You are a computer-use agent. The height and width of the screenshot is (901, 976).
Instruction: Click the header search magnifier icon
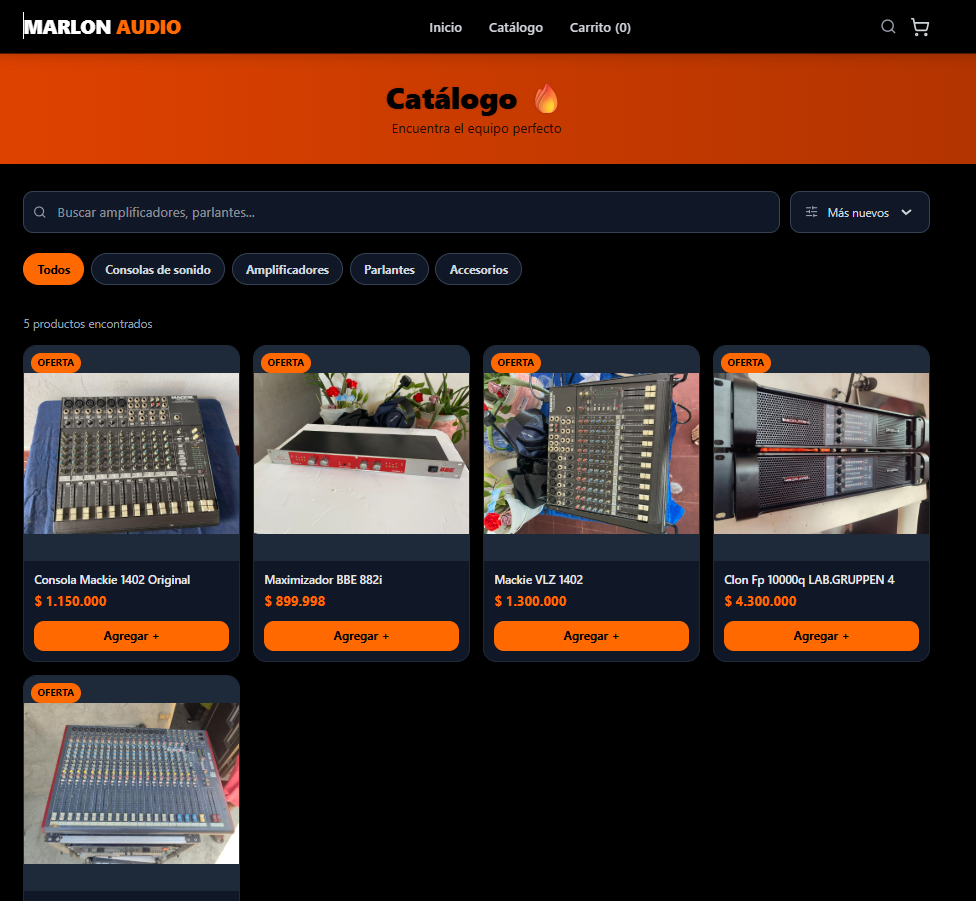(888, 26)
